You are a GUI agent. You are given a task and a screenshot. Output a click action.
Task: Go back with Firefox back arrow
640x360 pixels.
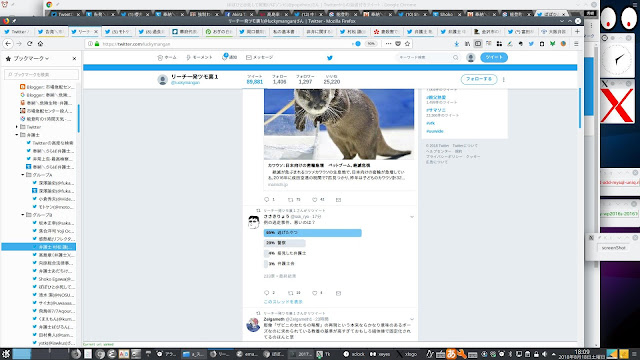click(x=8, y=44)
